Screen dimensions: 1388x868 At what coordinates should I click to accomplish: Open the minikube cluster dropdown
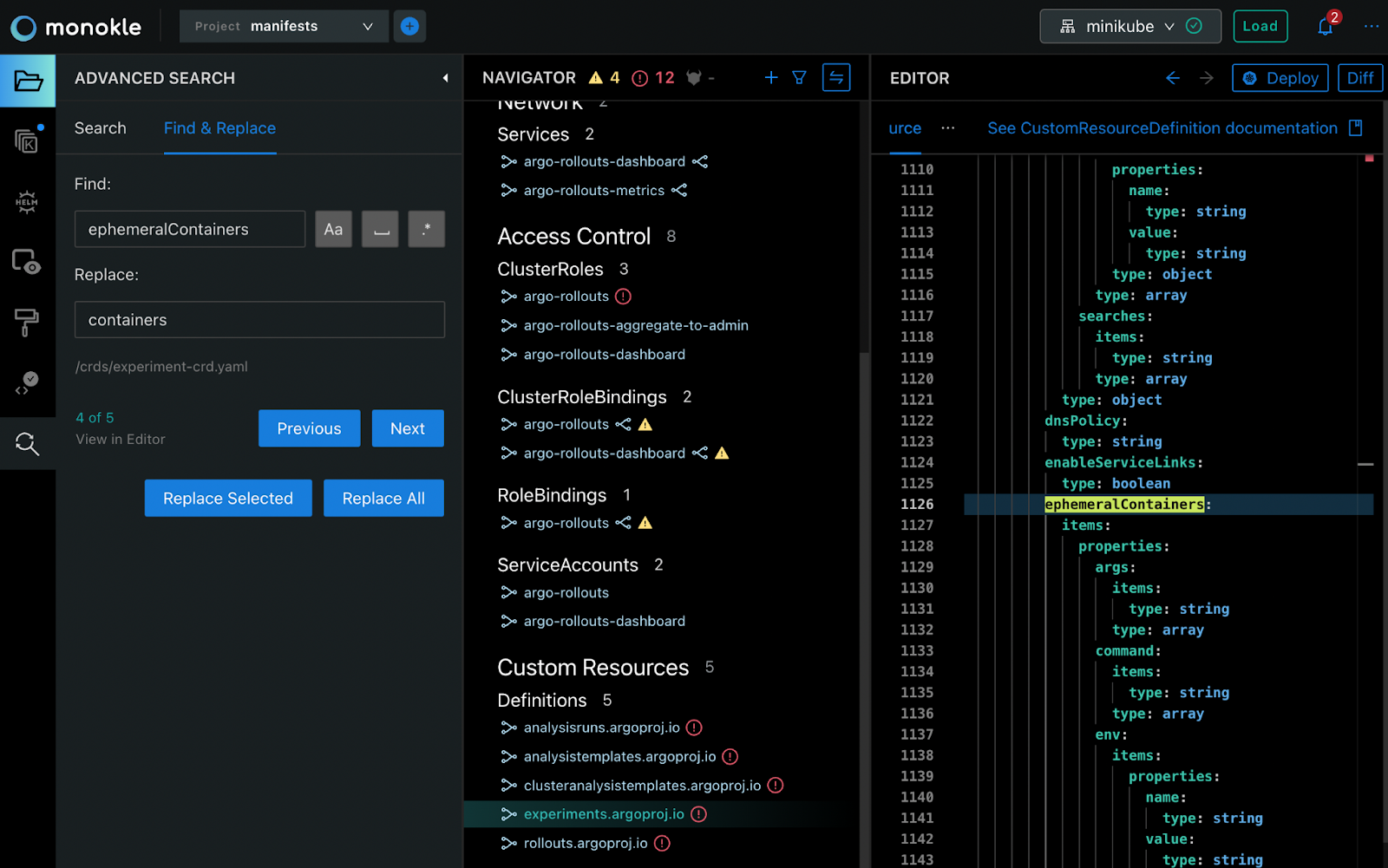(x=1130, y=26)
